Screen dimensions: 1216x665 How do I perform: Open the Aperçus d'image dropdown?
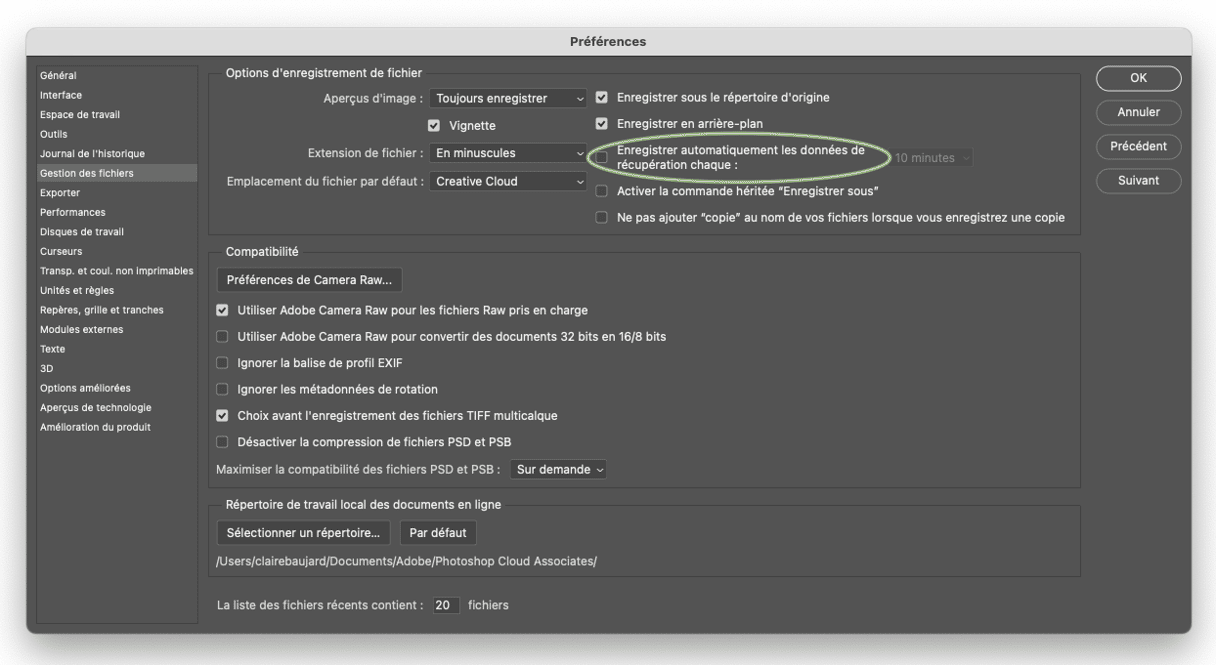509,98
